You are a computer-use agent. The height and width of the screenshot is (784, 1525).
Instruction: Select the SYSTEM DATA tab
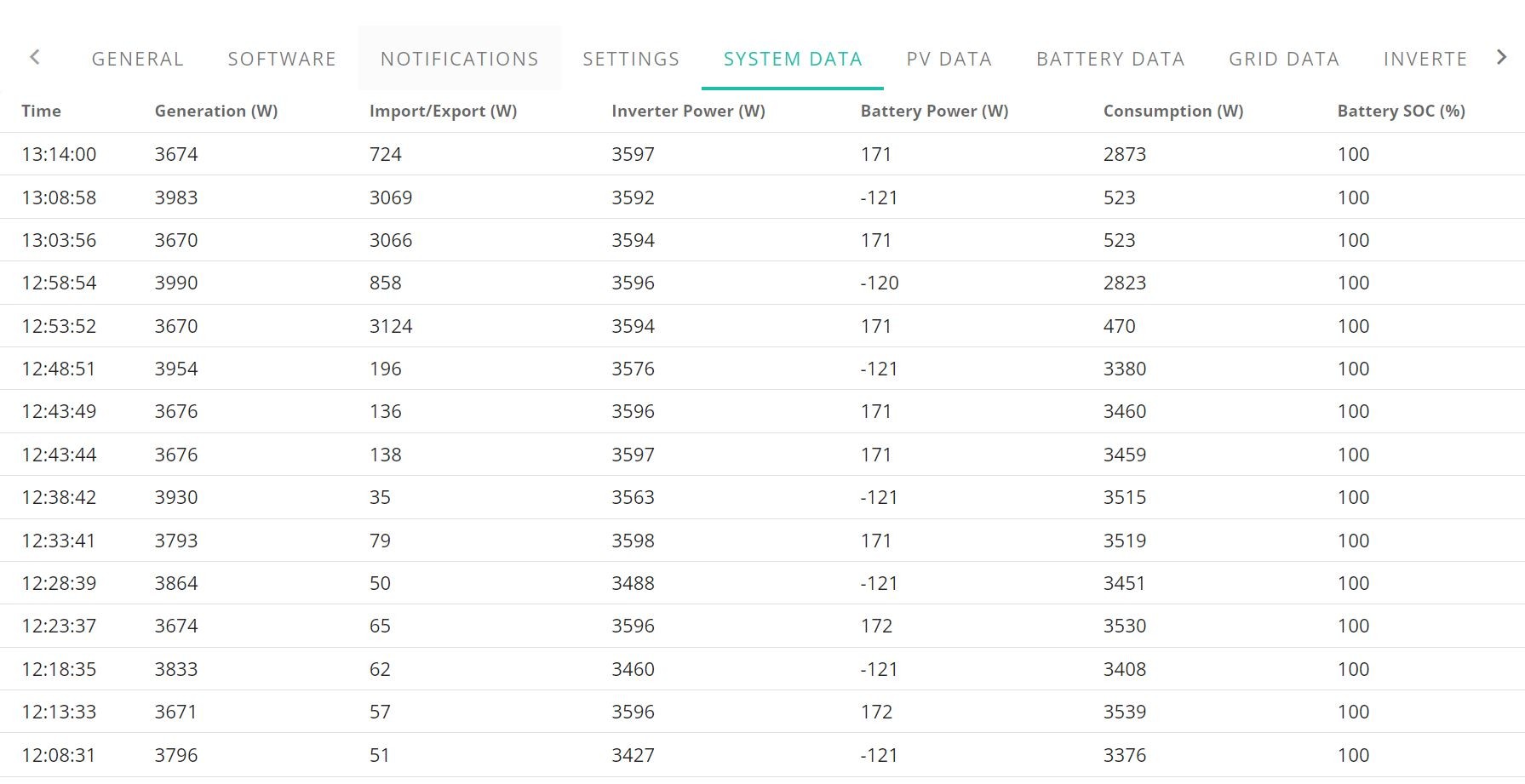pos(793,59)
